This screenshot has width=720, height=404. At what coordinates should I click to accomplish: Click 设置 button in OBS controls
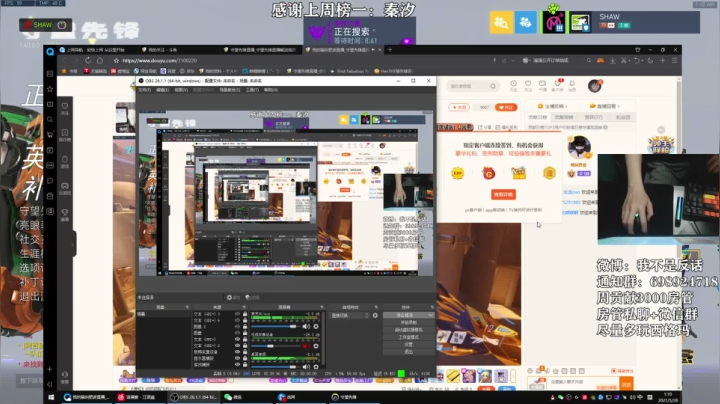[x=409, y=344]
